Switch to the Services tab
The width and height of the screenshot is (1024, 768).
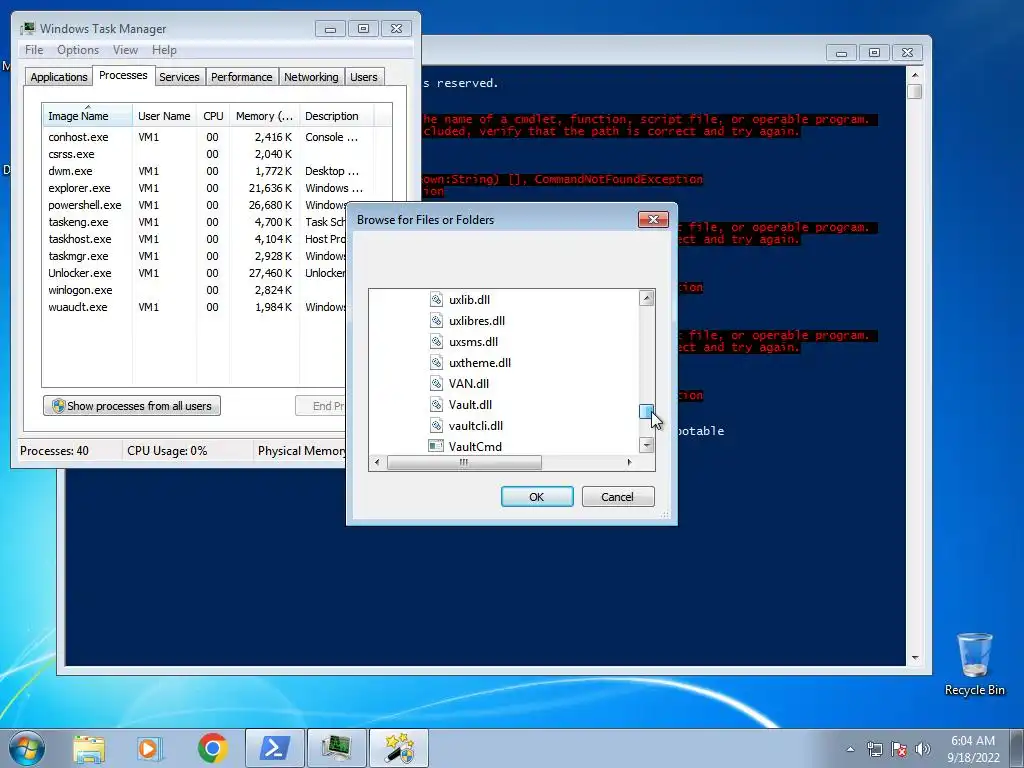pos(179,77)
